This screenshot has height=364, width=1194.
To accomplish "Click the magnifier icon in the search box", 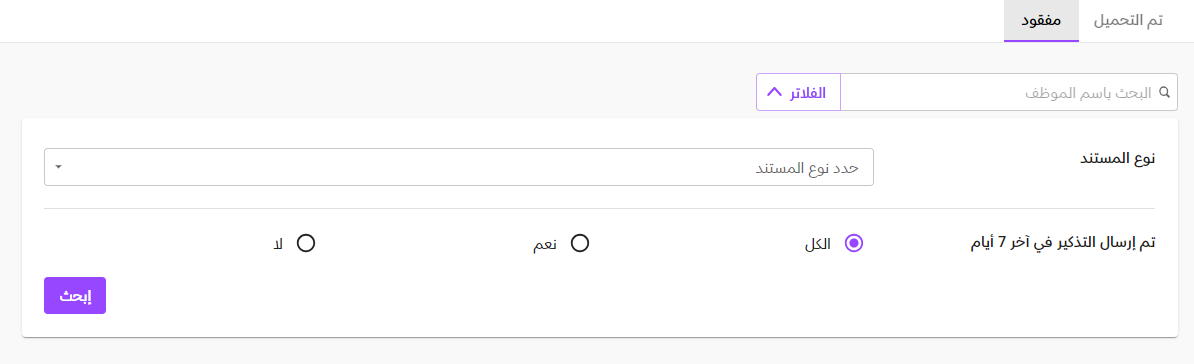I will coord(1164,92).
